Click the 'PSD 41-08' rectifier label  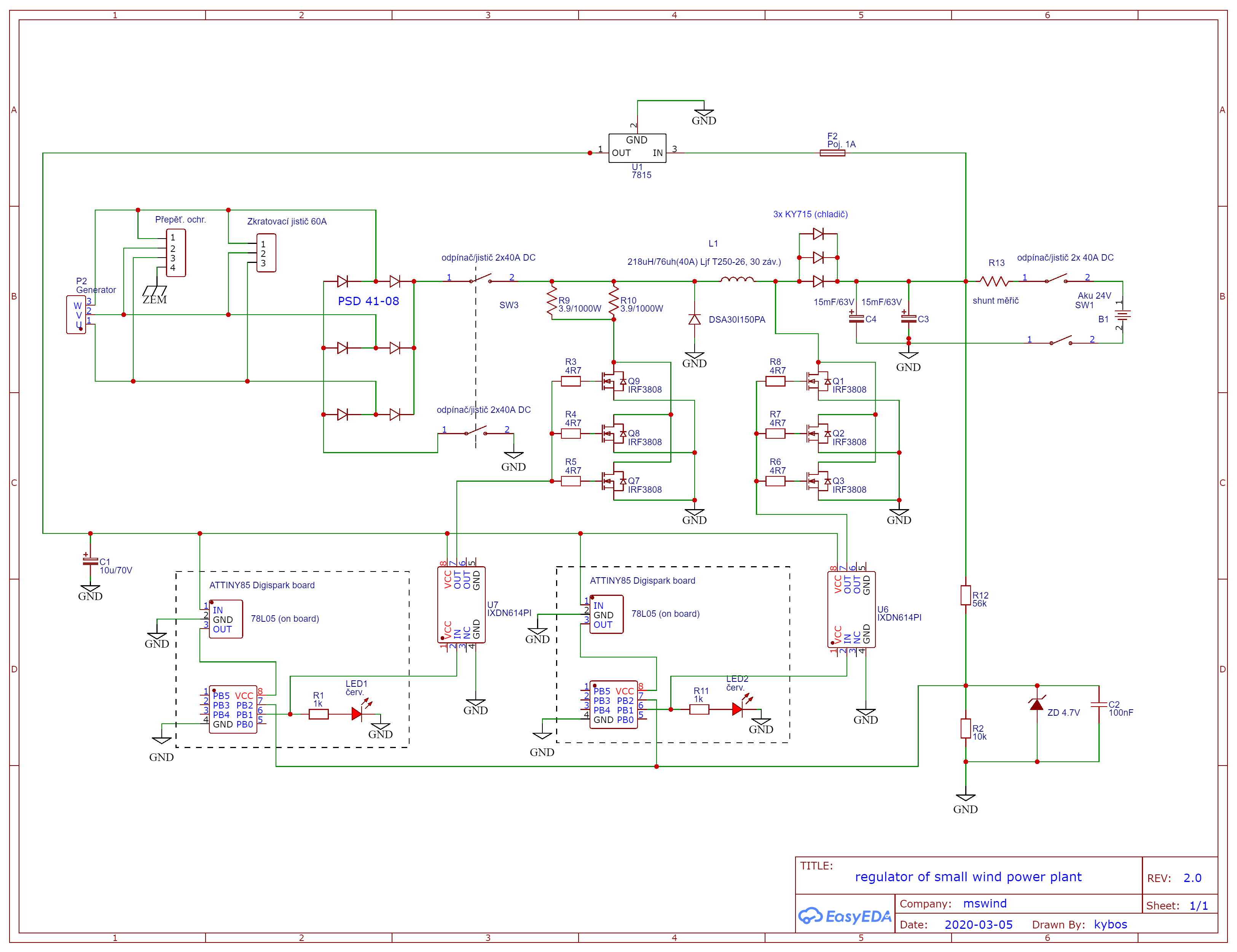pyautogui.click(x=369, y=301)
